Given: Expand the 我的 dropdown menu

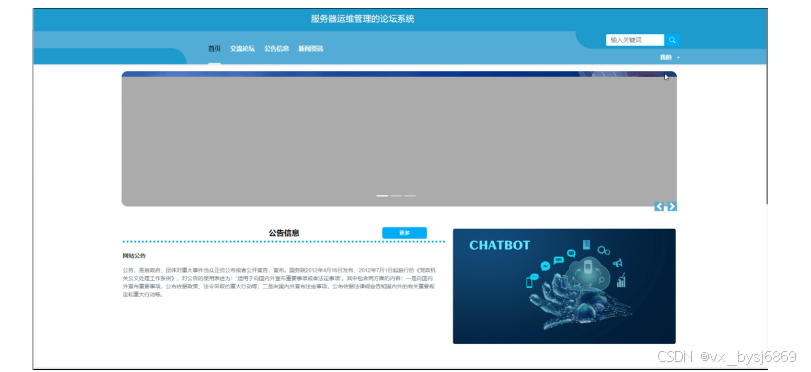Looking at the screenshot, I should pos(669,57).
